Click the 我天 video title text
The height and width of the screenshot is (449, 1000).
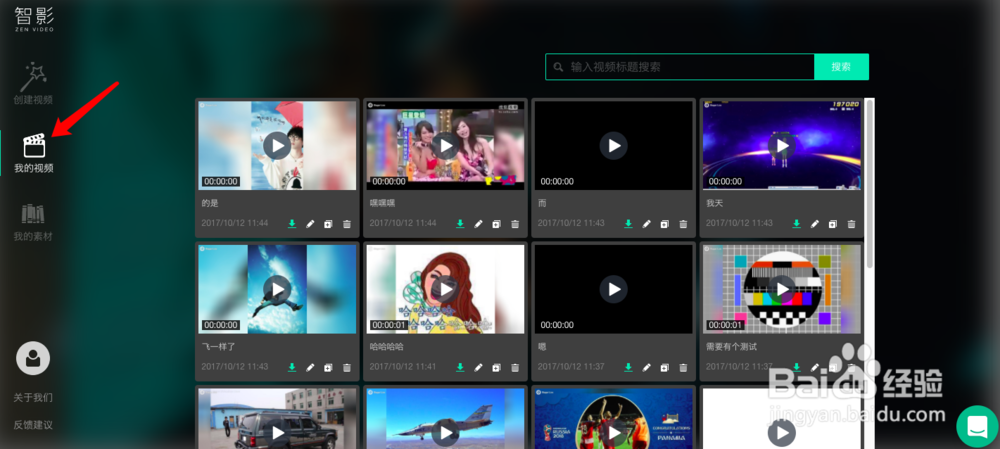[714, 203]
